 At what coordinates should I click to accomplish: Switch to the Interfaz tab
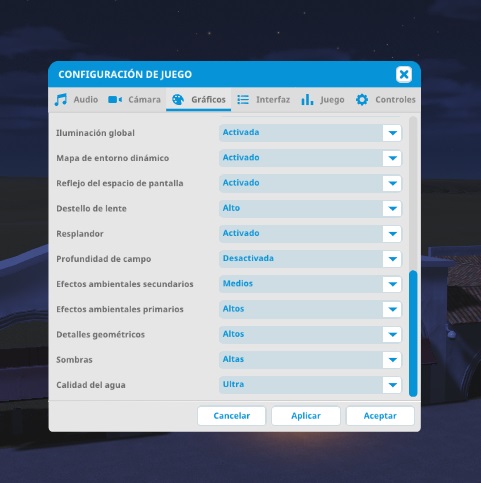(263, 100)
